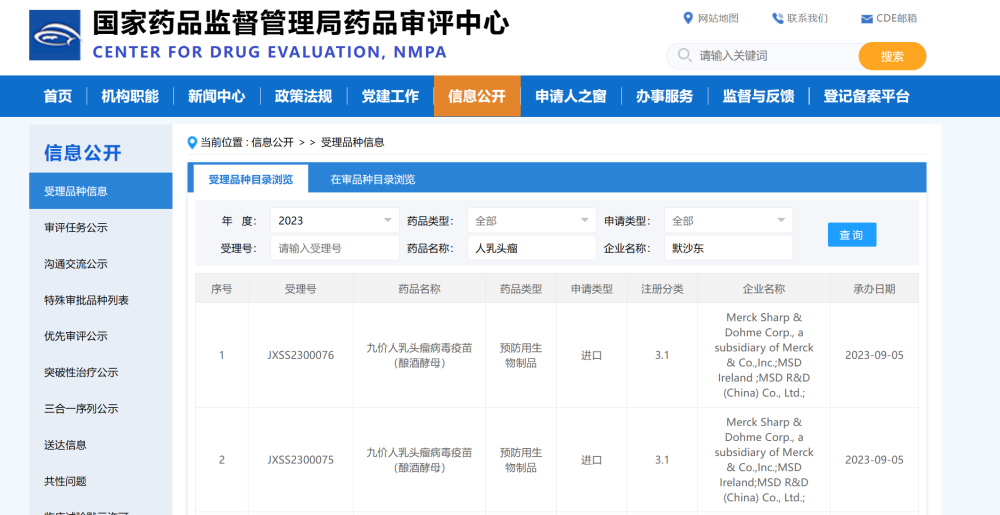Click 企业名称 field with 默沙东
1000x515 pixels.
(x=728, y=248)
